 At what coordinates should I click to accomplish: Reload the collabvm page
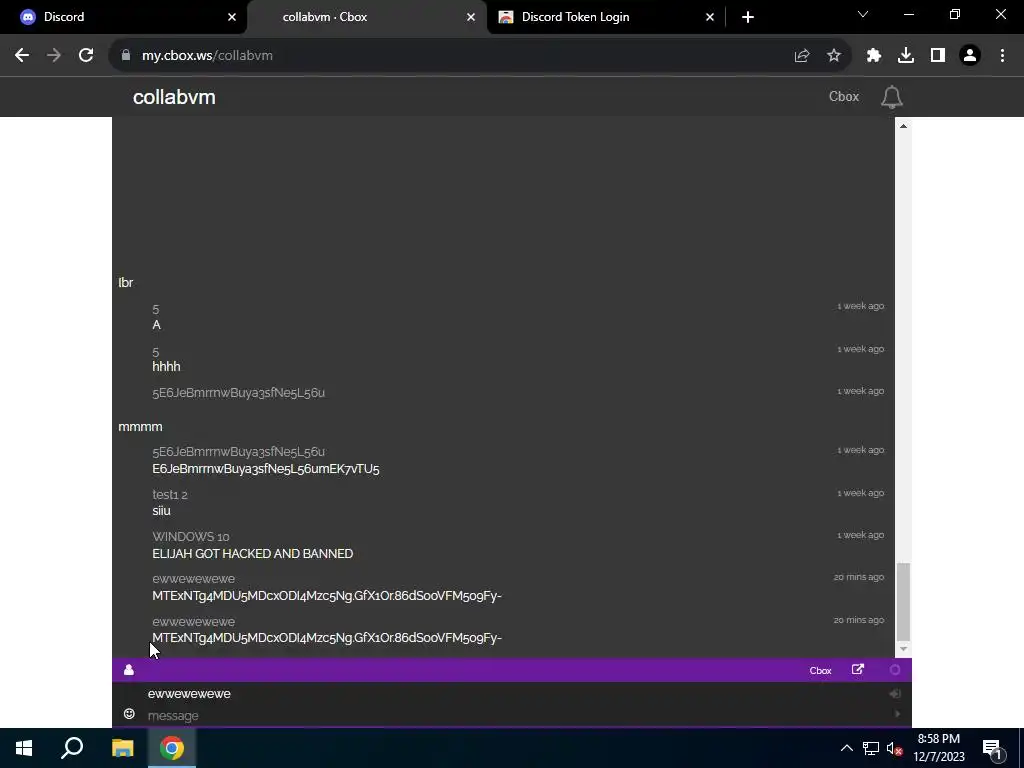pos(86,56)
